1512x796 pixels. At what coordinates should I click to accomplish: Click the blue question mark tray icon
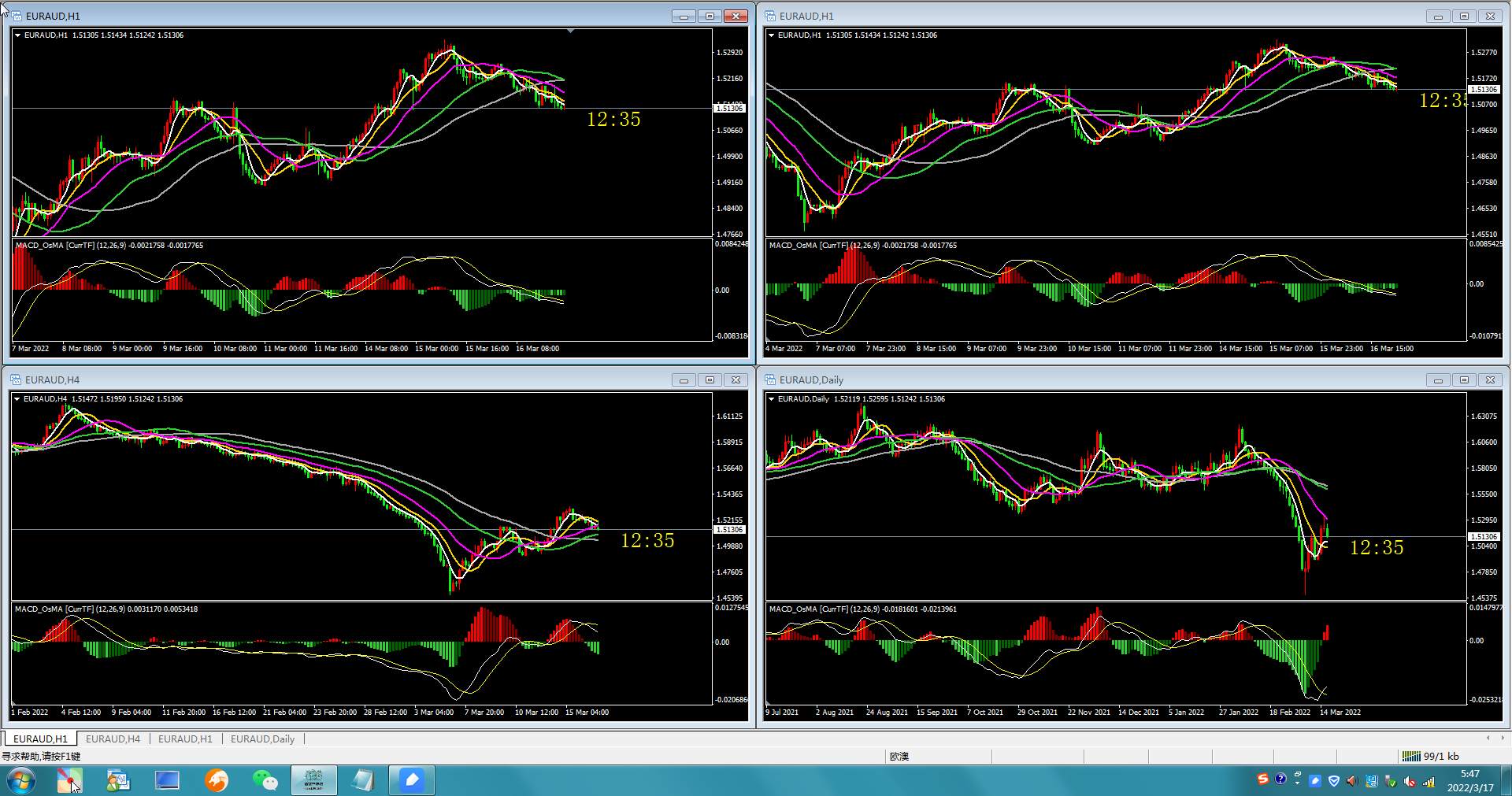[x=1280, y=779]
